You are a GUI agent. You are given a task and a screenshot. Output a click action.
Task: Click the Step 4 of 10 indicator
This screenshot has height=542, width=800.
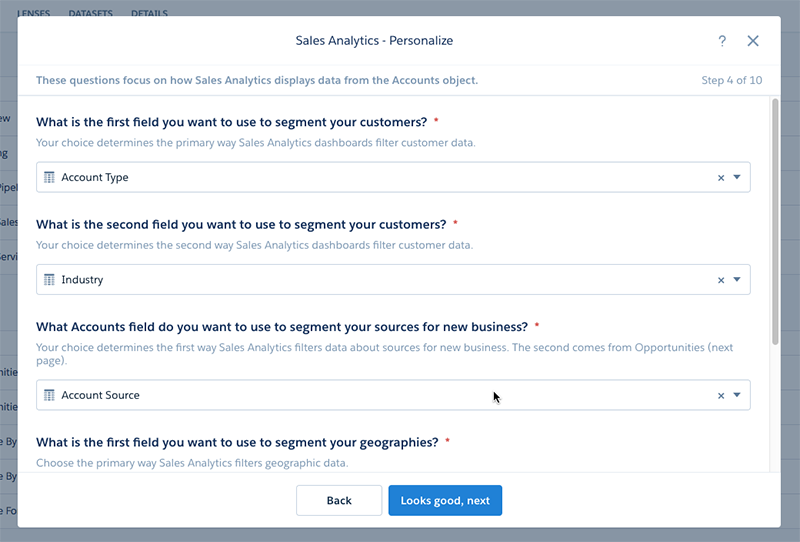(x=732, y=80)
